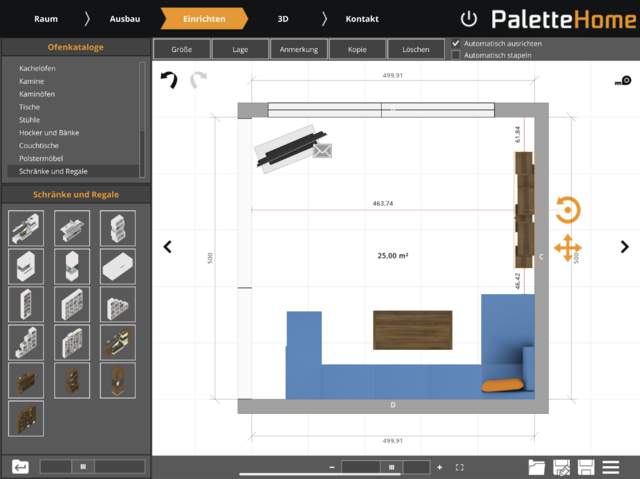The width and height of the screenshot is (640, 479).
Task: Click the fit-to-screen fullscreen icon
Action: coord(460,467)
